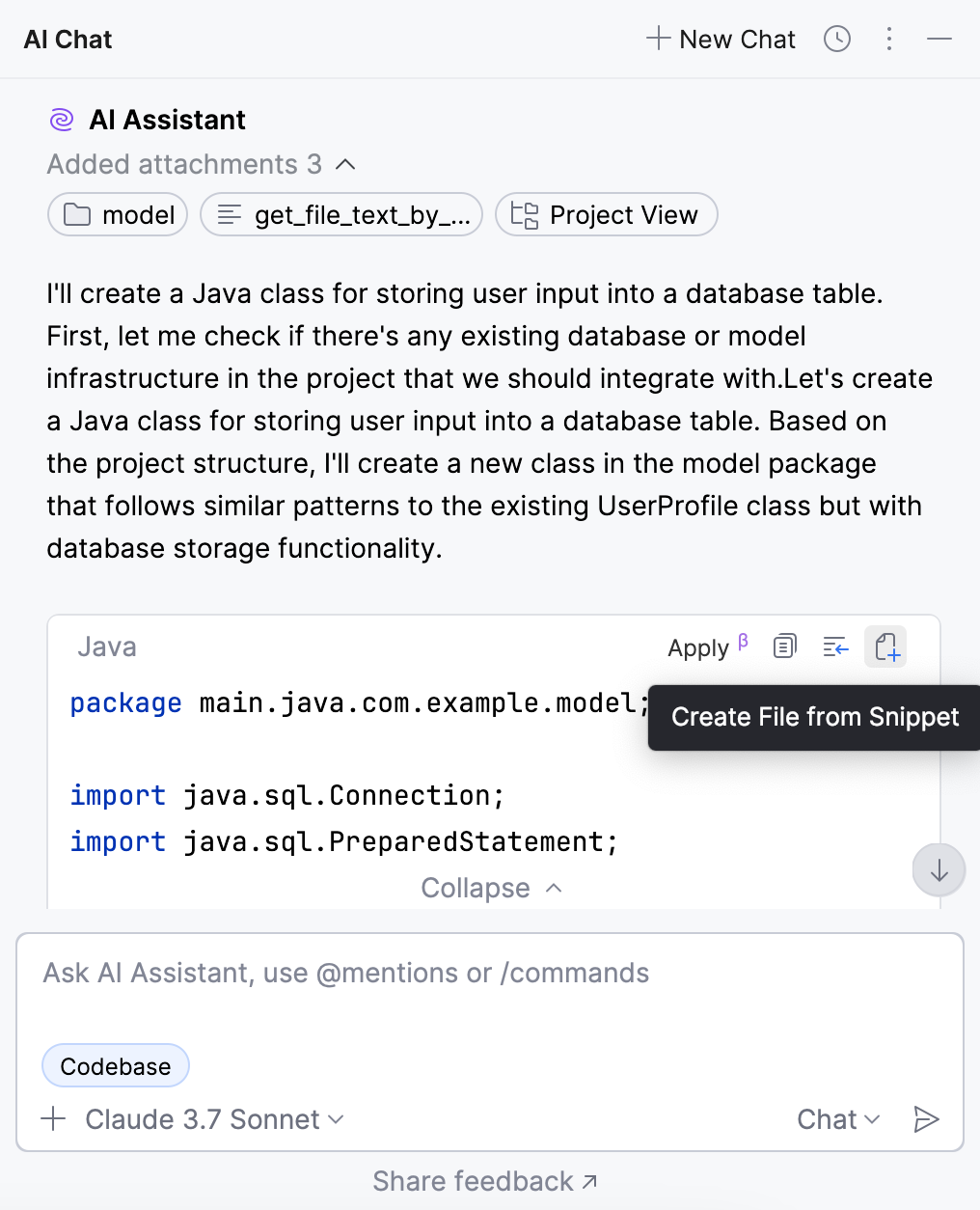Collapse the Java code block

coord(491,888)
